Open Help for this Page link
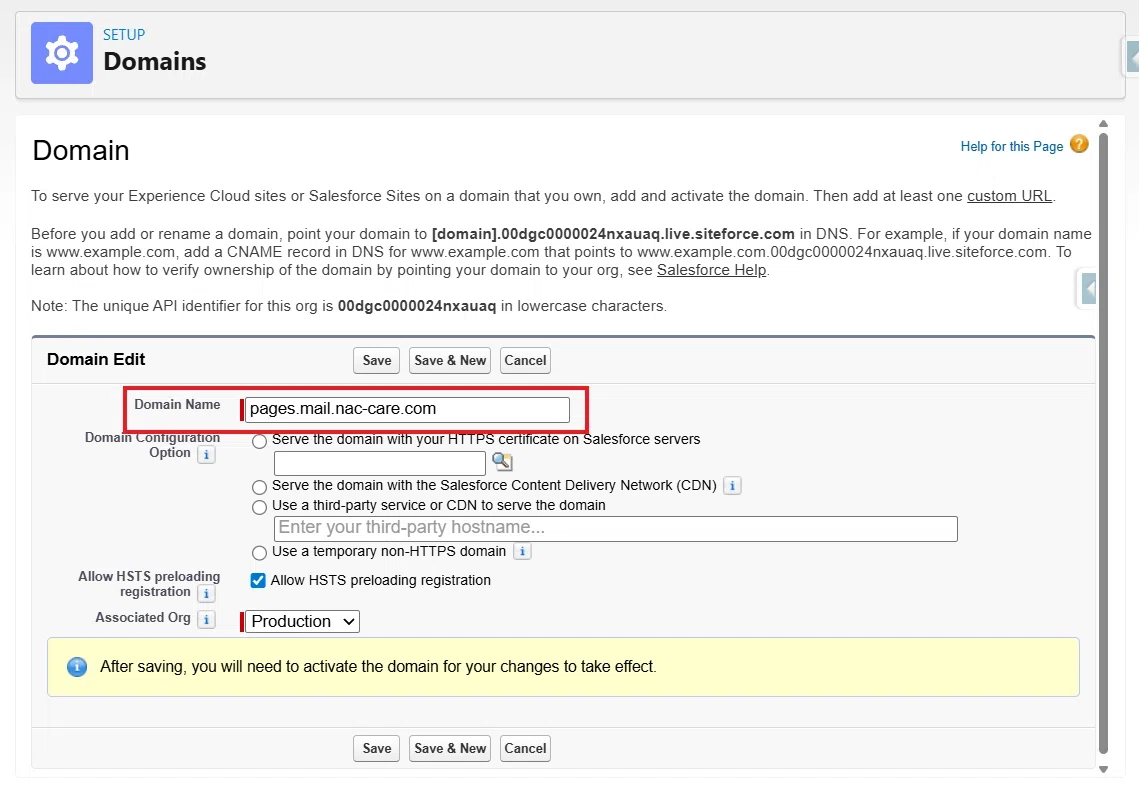This screenshot has width=1139, height=788. coord(1012,147)
